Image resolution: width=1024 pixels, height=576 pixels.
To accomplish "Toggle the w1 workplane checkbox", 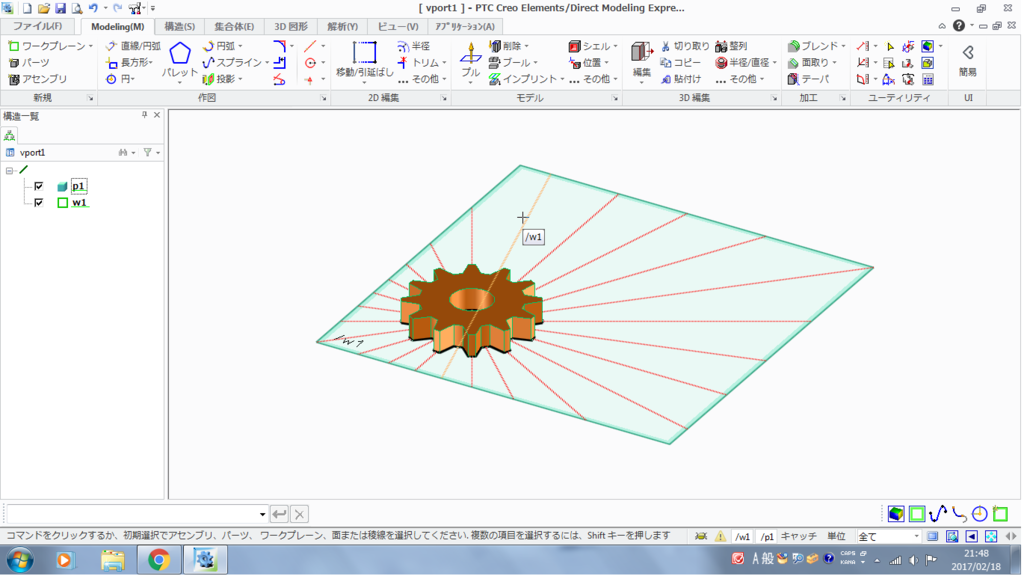I will (39, 202).
